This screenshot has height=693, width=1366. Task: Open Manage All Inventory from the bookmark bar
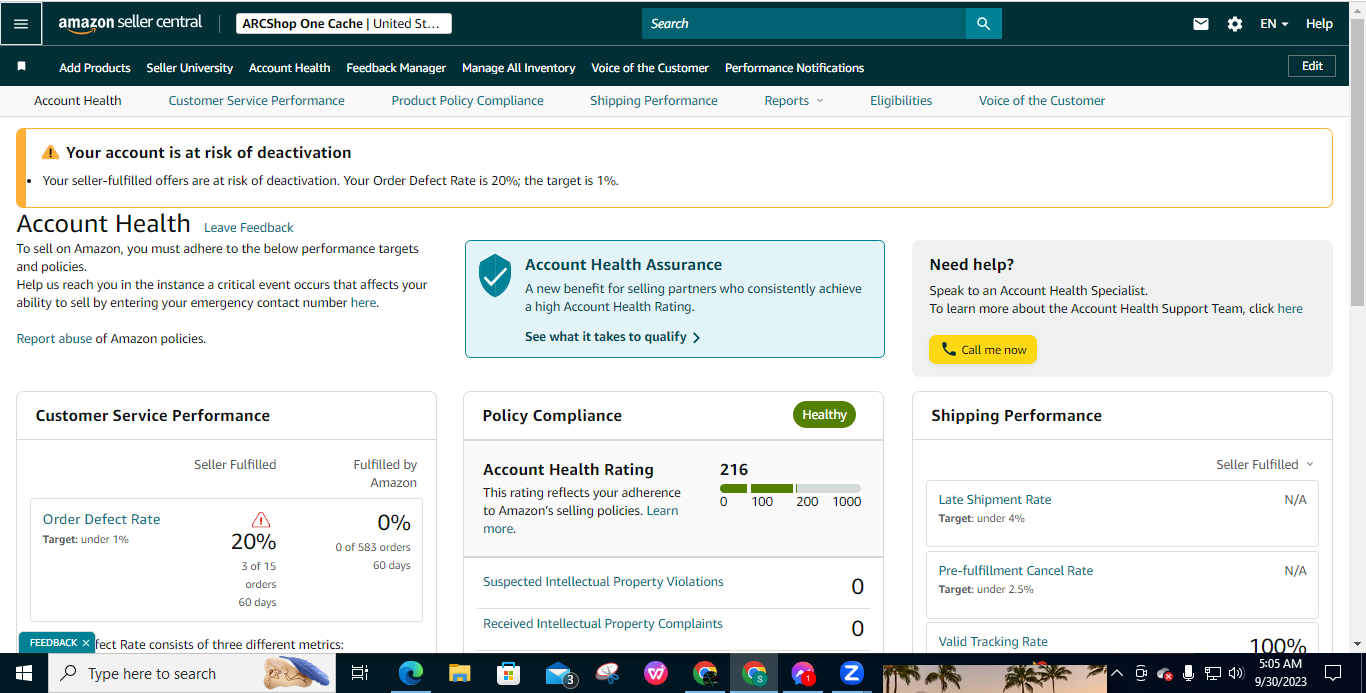[519, 68]
